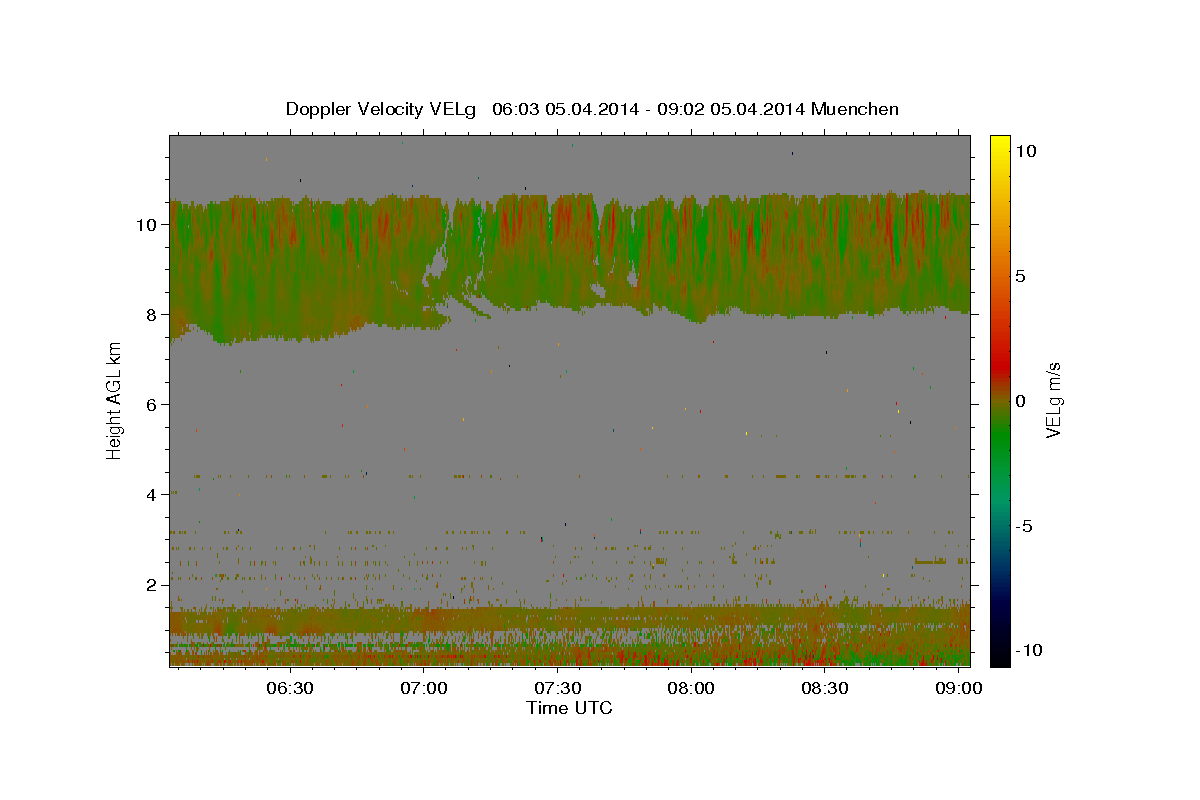Click the 'Height AGL km' axis label

pyautogui.click(x=114, y=400)
